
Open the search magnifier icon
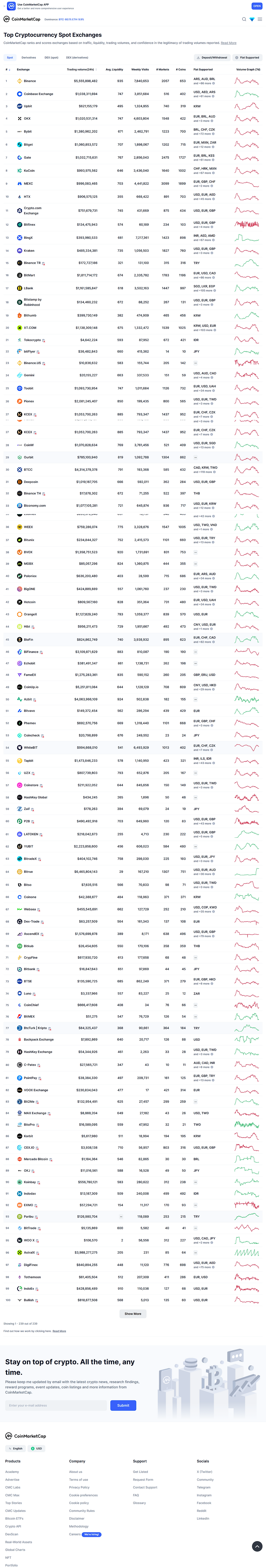[244, 19]
